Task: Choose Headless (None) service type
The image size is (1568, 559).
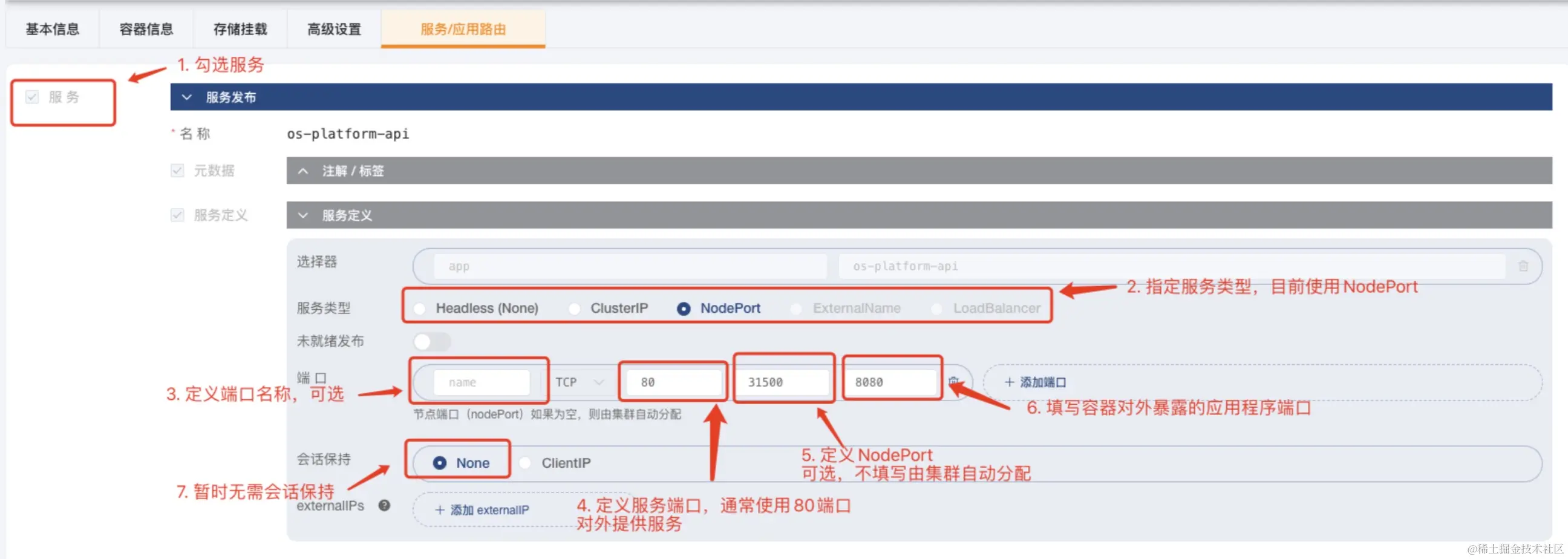Action: [x=419, y=308]
